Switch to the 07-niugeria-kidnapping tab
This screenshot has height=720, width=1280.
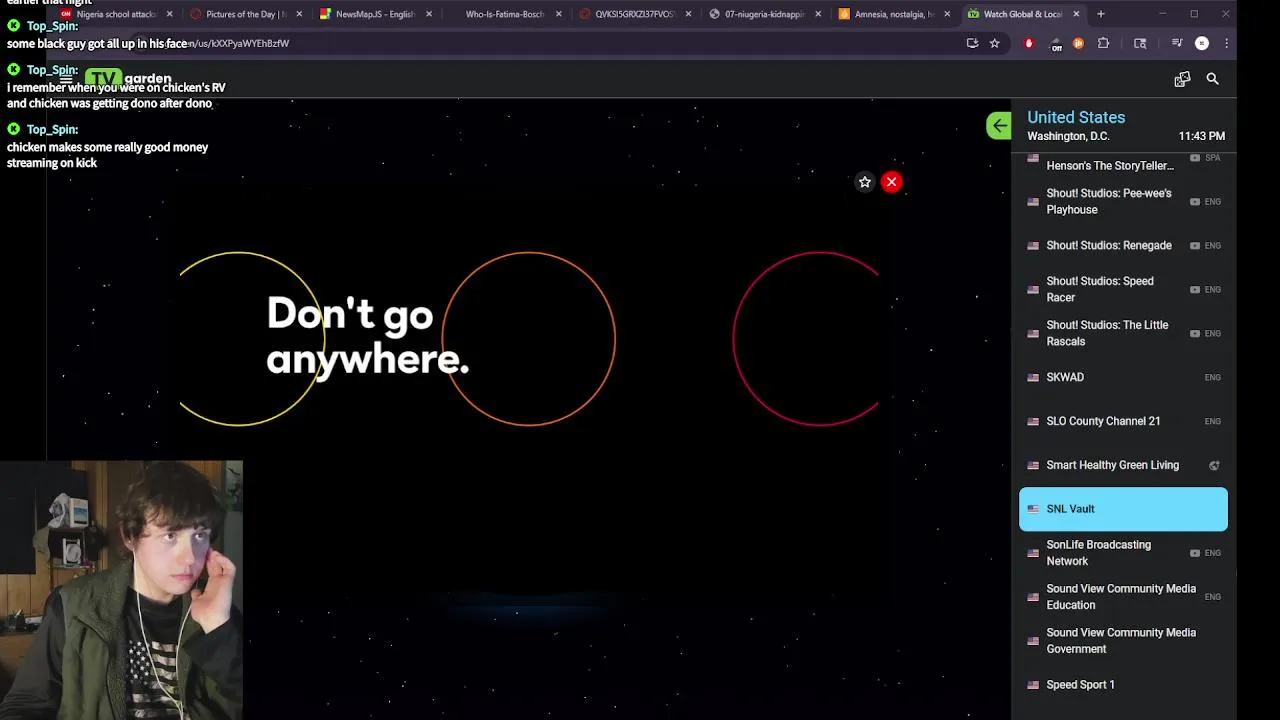pyautogui.click(x=764, y=14)
